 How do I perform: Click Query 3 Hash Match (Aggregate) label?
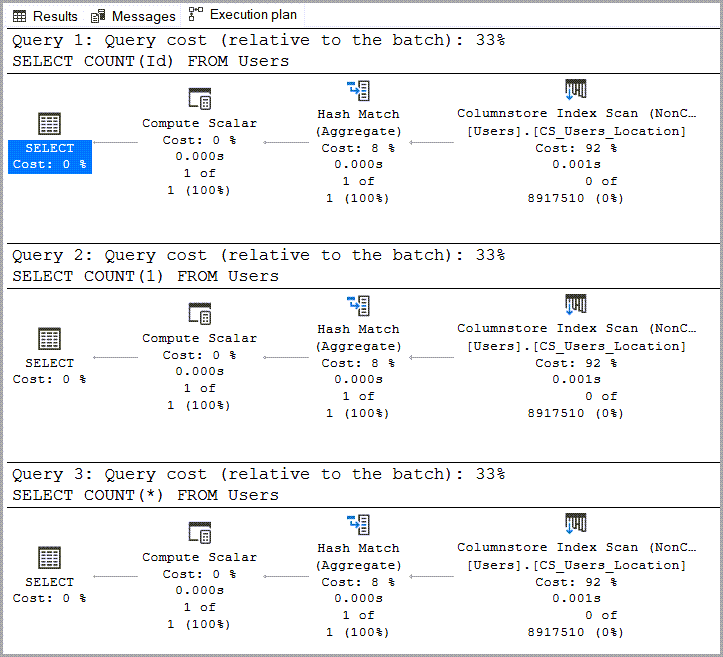(x=358, y=556)
